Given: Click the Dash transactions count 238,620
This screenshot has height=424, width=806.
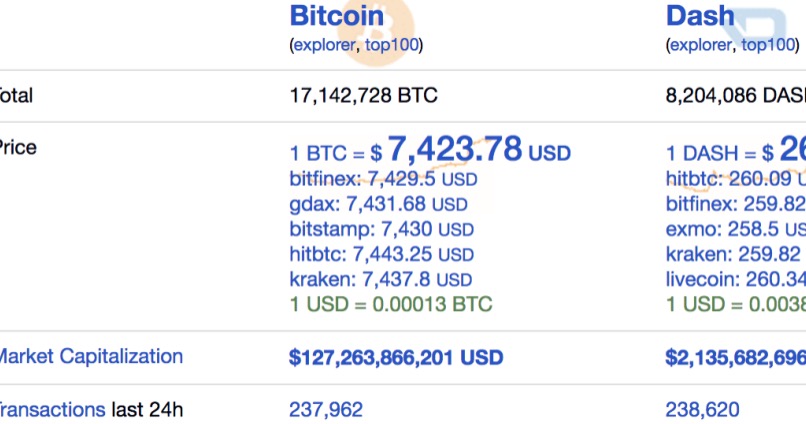Looking at the screenshot, I should pos(702,410).
